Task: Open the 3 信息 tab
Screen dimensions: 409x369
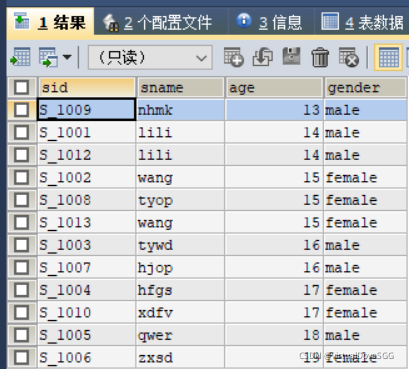Action: (x=271, y=22)
